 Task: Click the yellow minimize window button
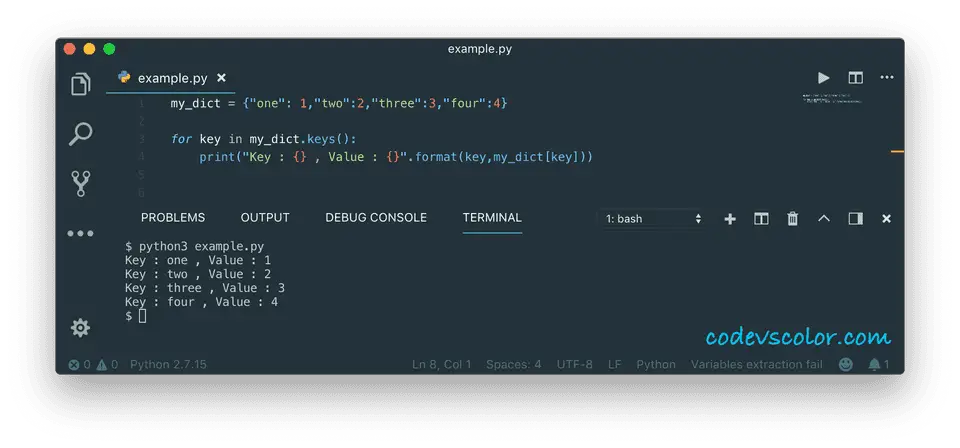[x=89, y=49]
